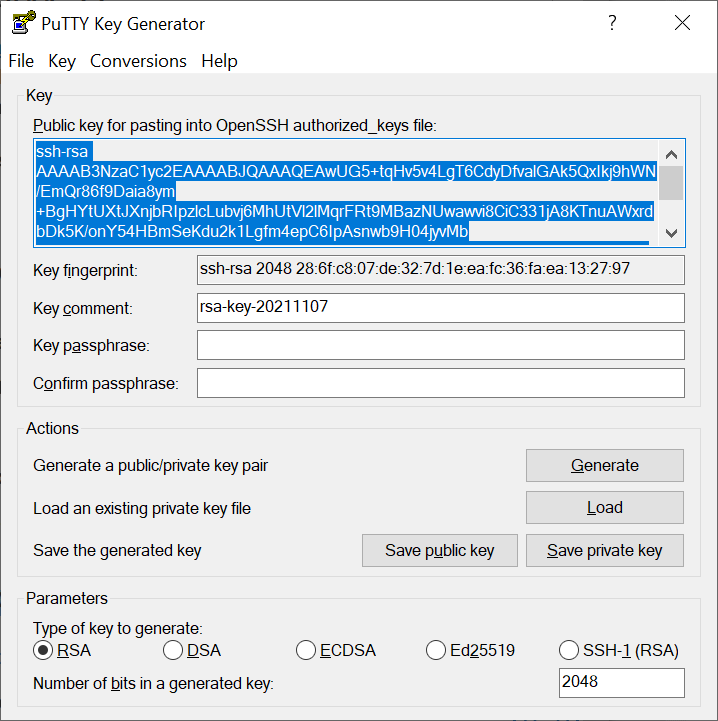Click the Load button
This screenshot has width=718, height=721.
click(x=604, y=508)
